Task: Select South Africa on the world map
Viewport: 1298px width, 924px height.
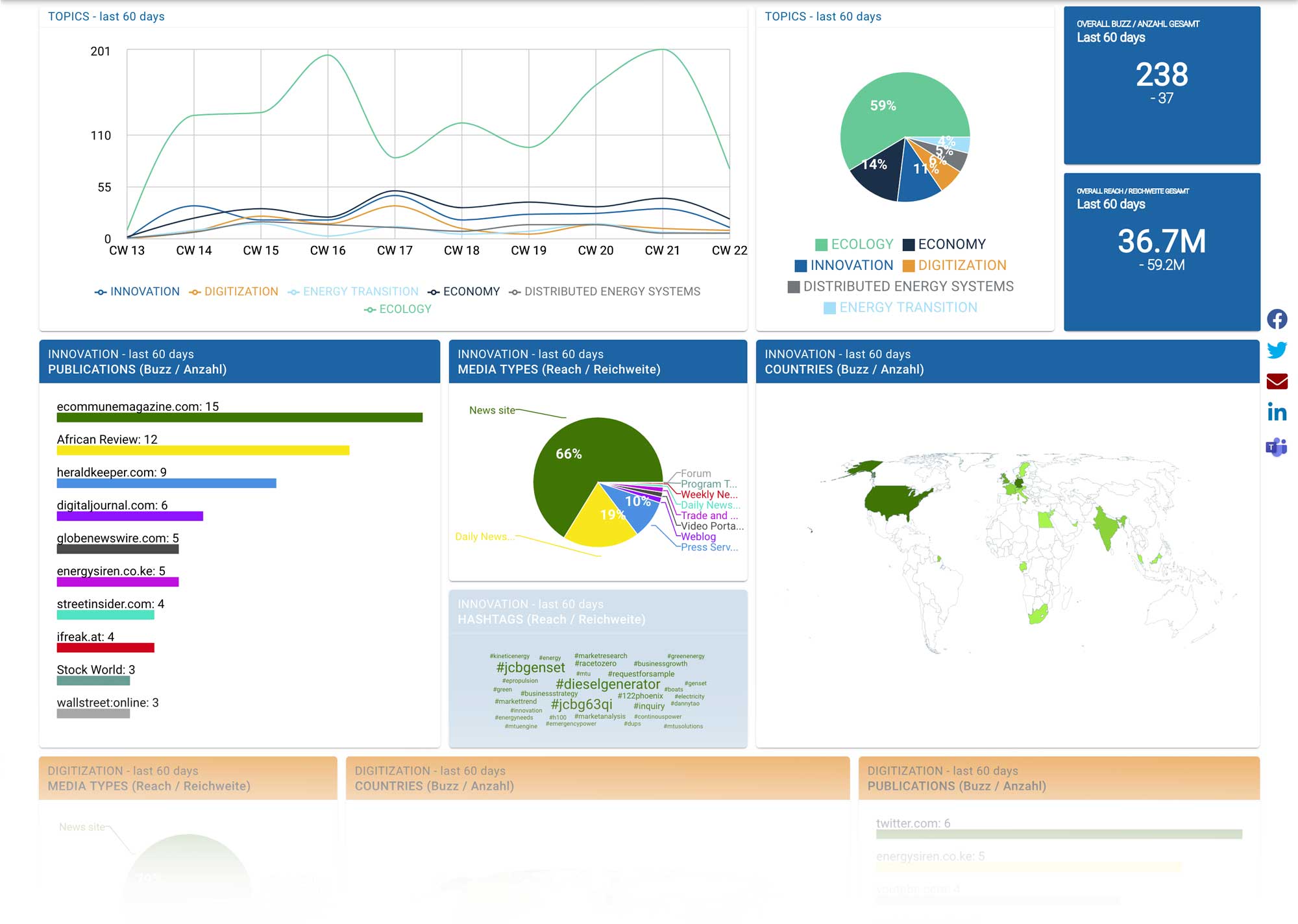Action: [1038, 614]
